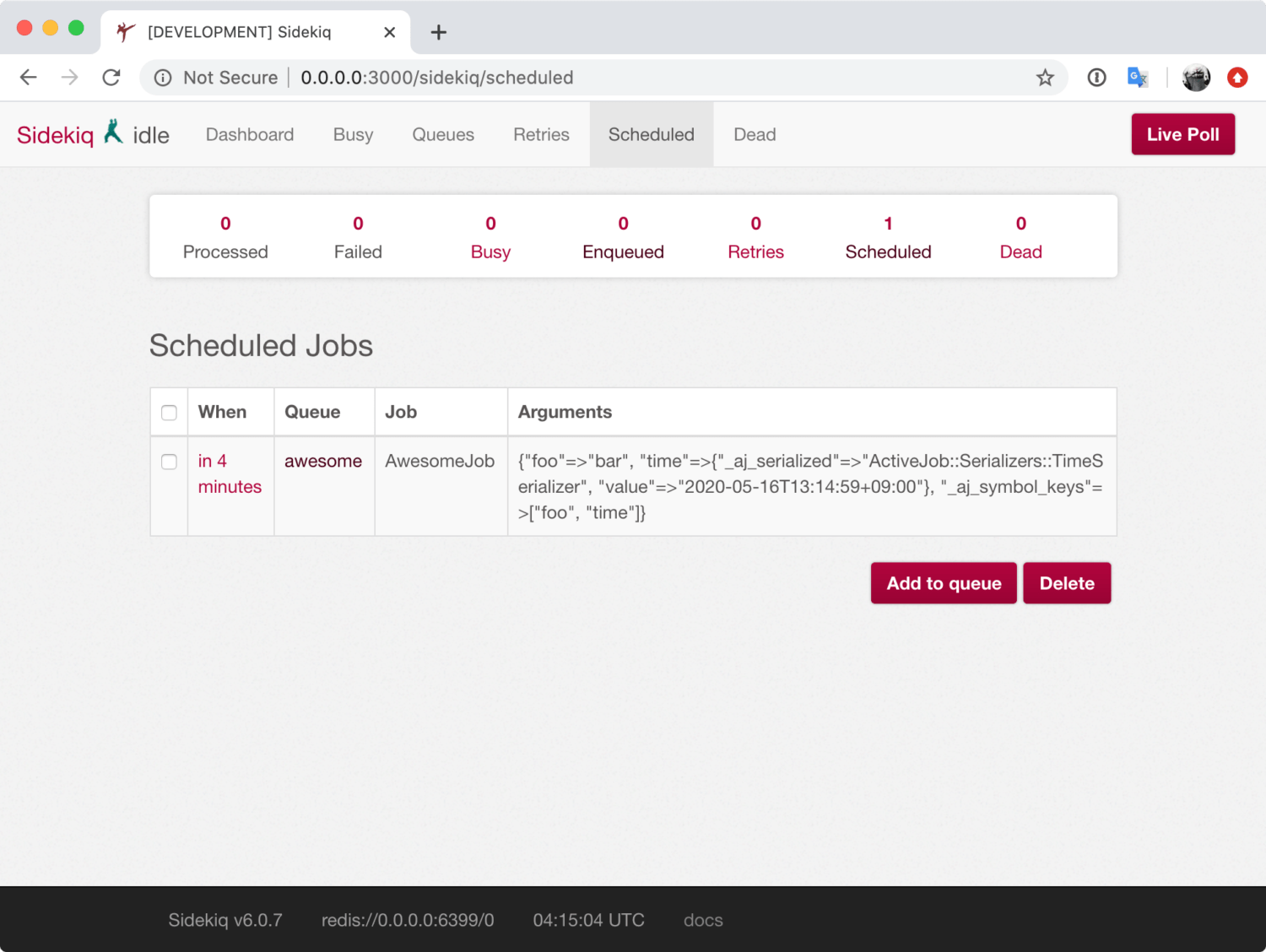Click the address bar URL field

[x=591, y=78]
